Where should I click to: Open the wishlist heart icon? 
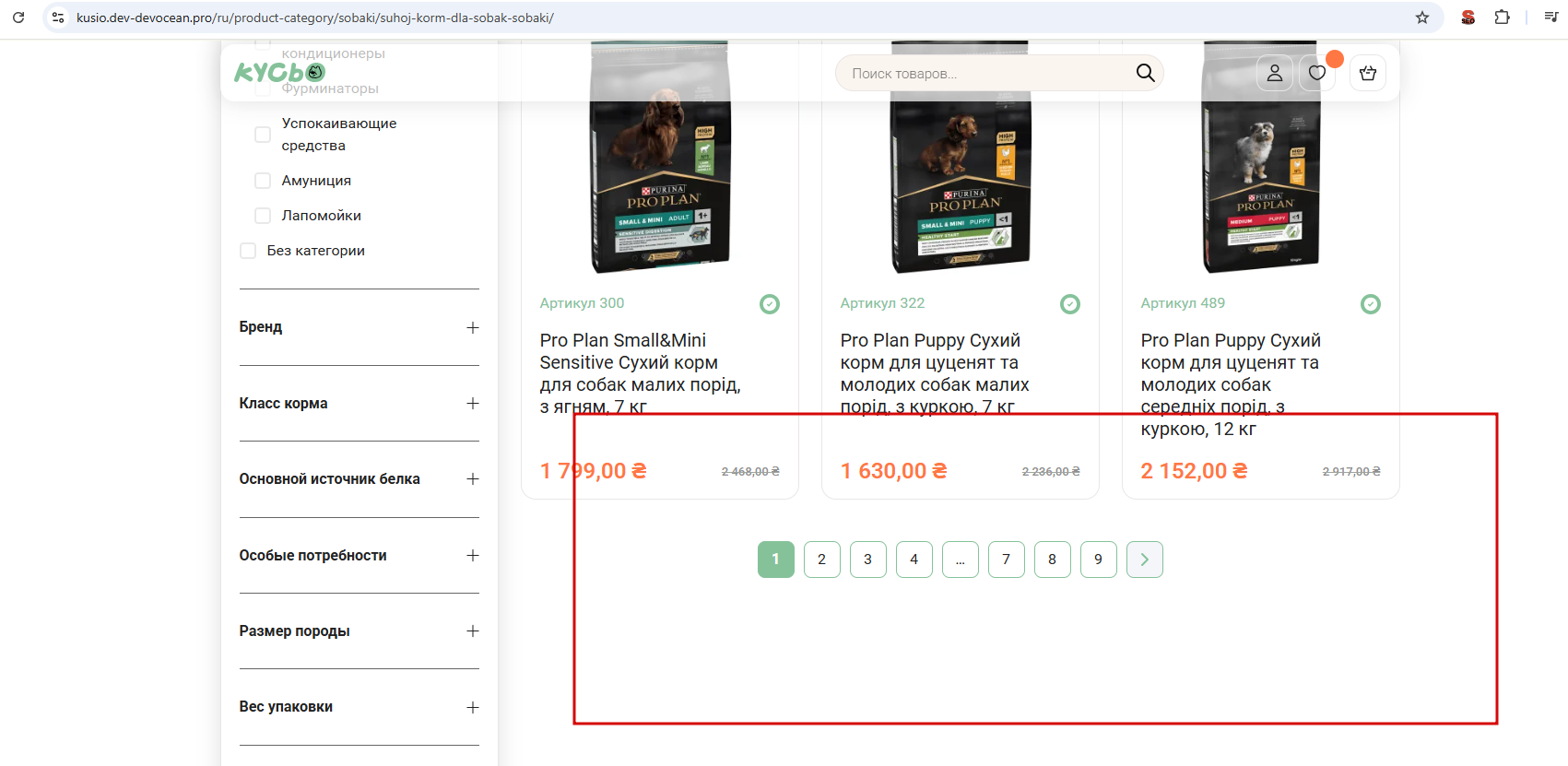[1317, 73]
